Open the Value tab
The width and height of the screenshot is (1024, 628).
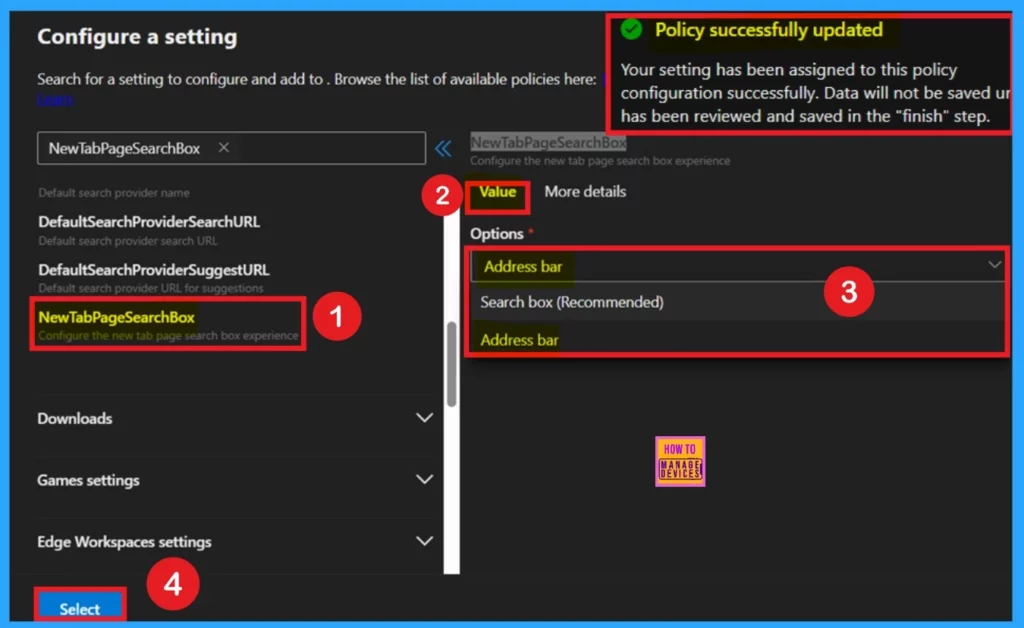(498, 192)
